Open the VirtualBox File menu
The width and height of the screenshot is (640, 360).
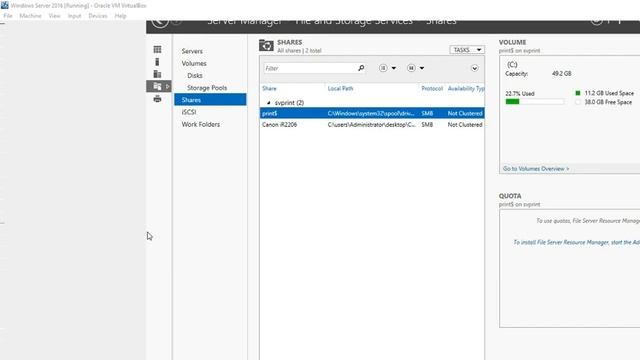coord(8,16)
